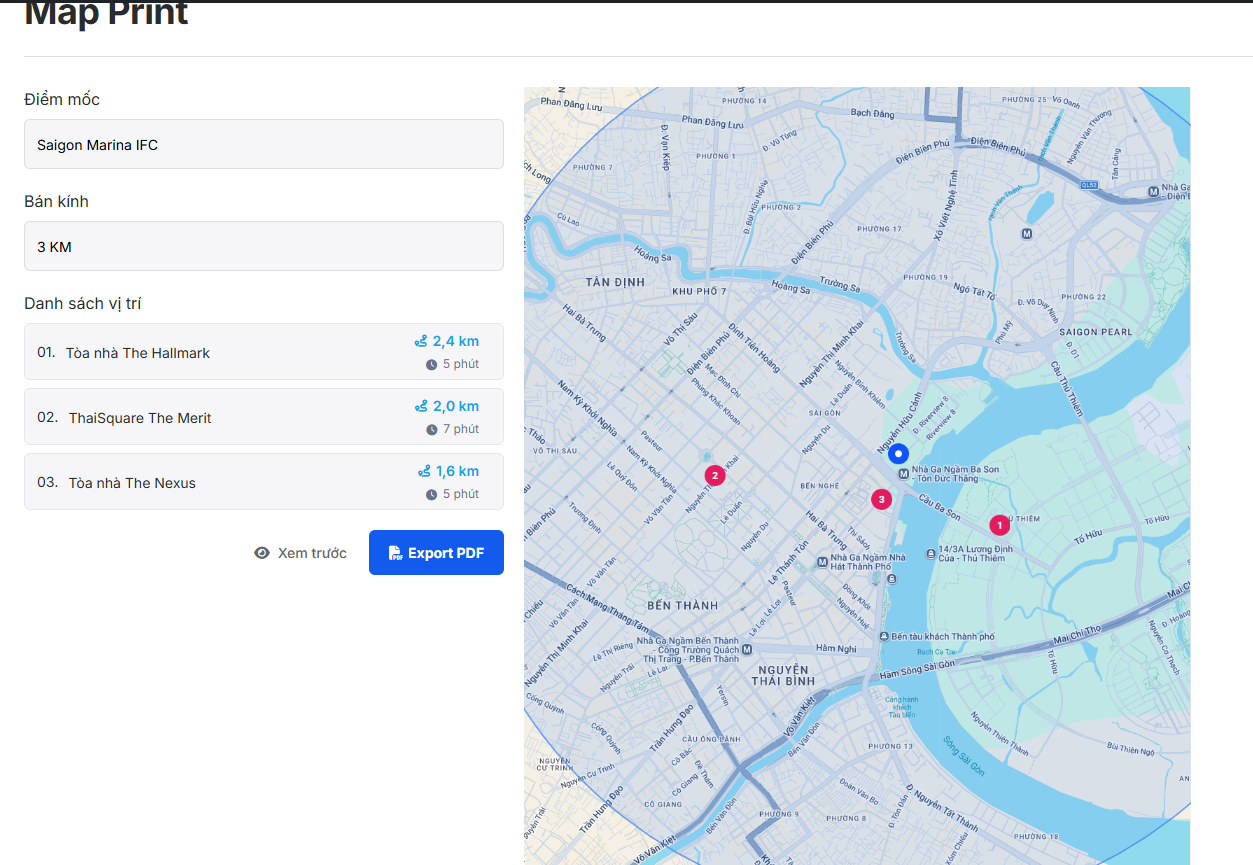This screenshot has width=1253, height=865.
Task: Click map marker number 1
Action: [x=998, y=525]
